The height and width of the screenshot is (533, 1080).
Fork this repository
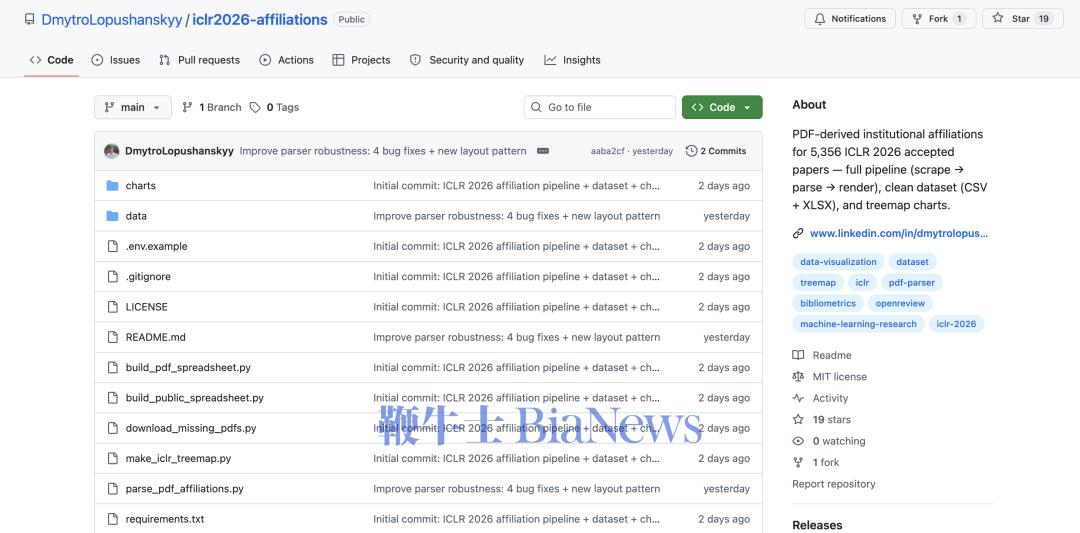939,19
